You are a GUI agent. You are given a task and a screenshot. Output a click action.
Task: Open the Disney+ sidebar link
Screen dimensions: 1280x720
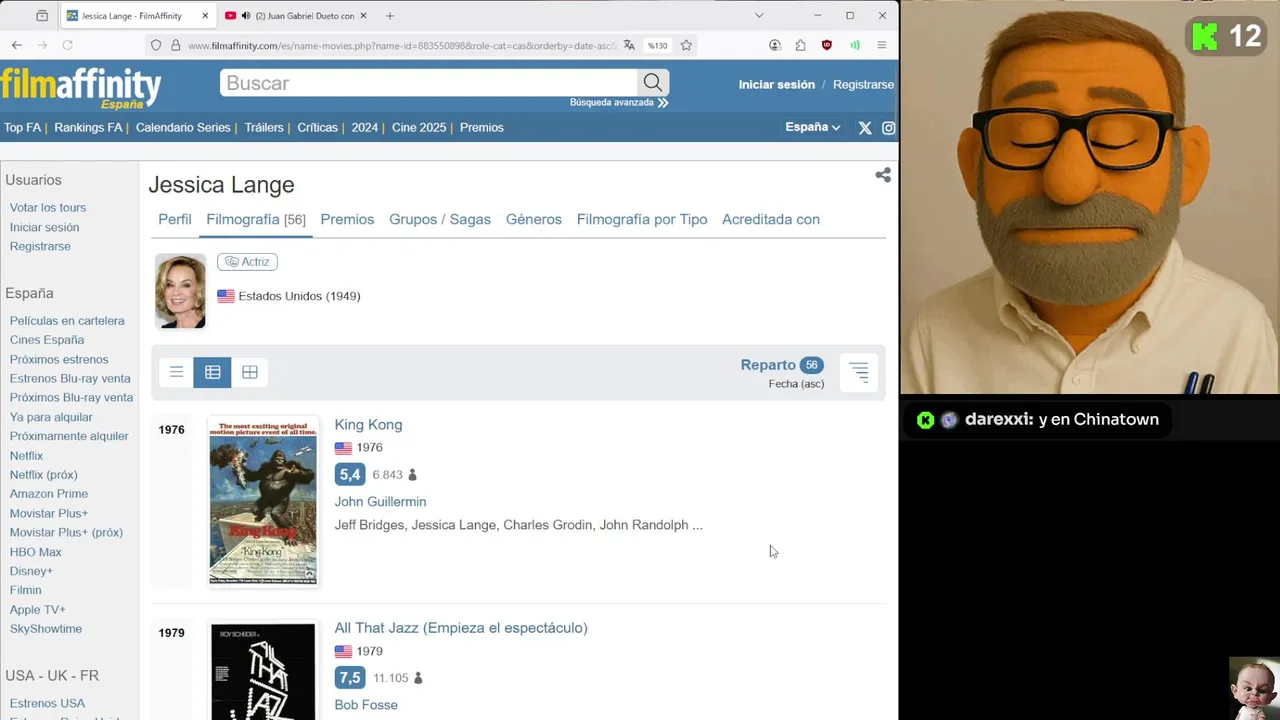click(x=31, y=571)
